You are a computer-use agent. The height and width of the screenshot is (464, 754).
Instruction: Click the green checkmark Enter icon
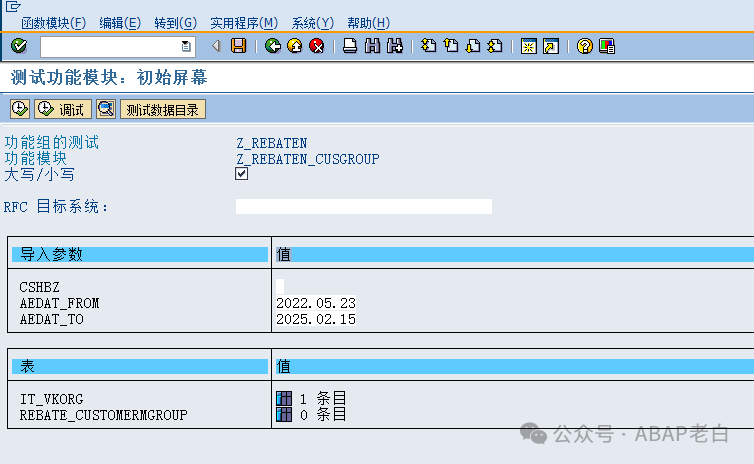pyautogui.click(x=19, y=46)
